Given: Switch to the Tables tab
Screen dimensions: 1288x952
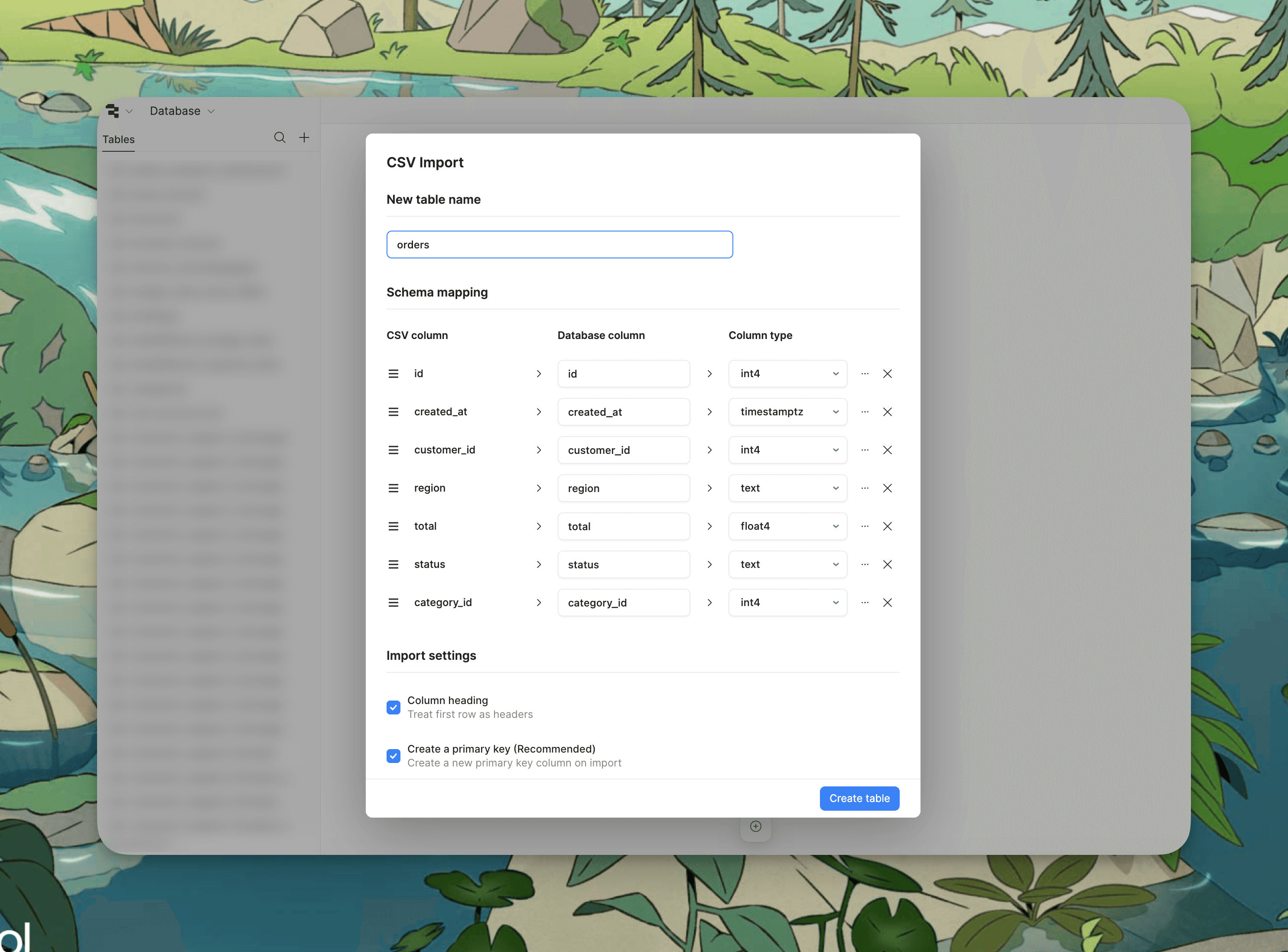Looking at the screenshot, I should (x=118, y=139).
